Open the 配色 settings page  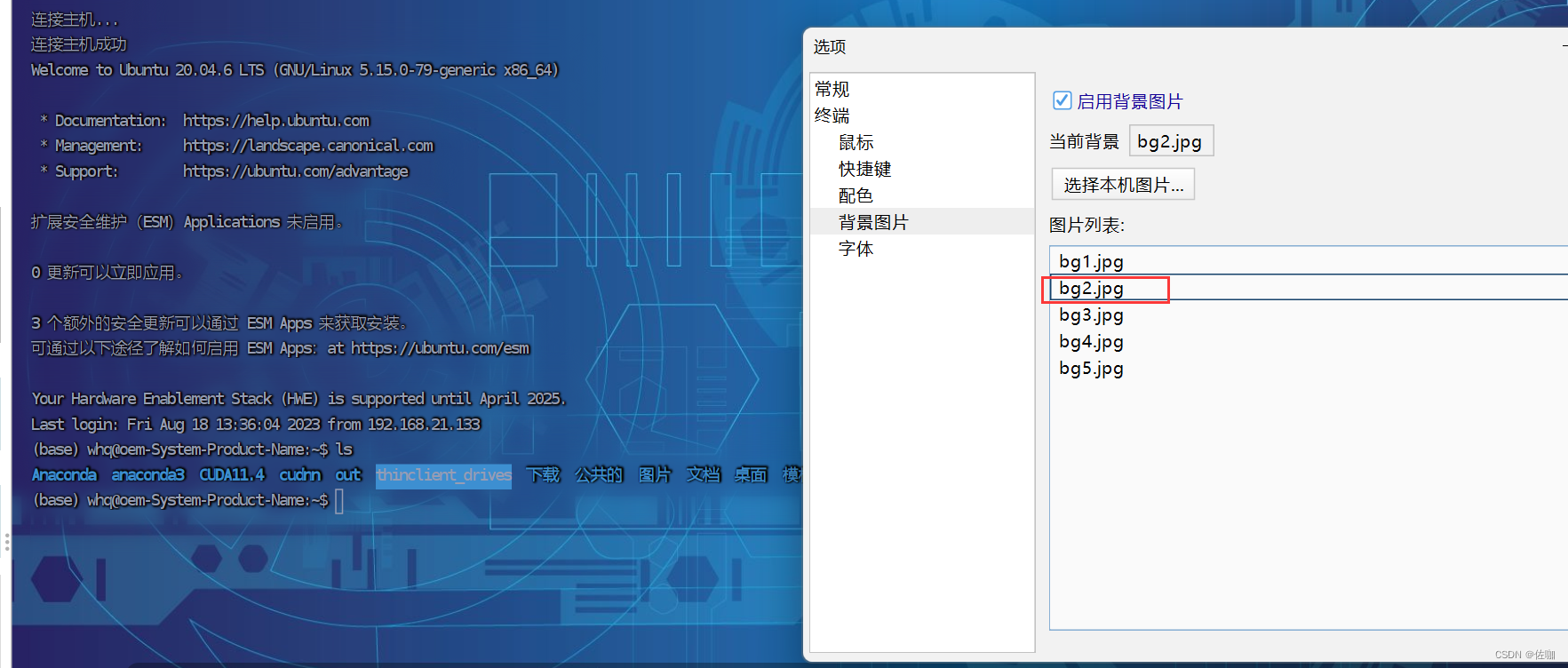point(856,195)
